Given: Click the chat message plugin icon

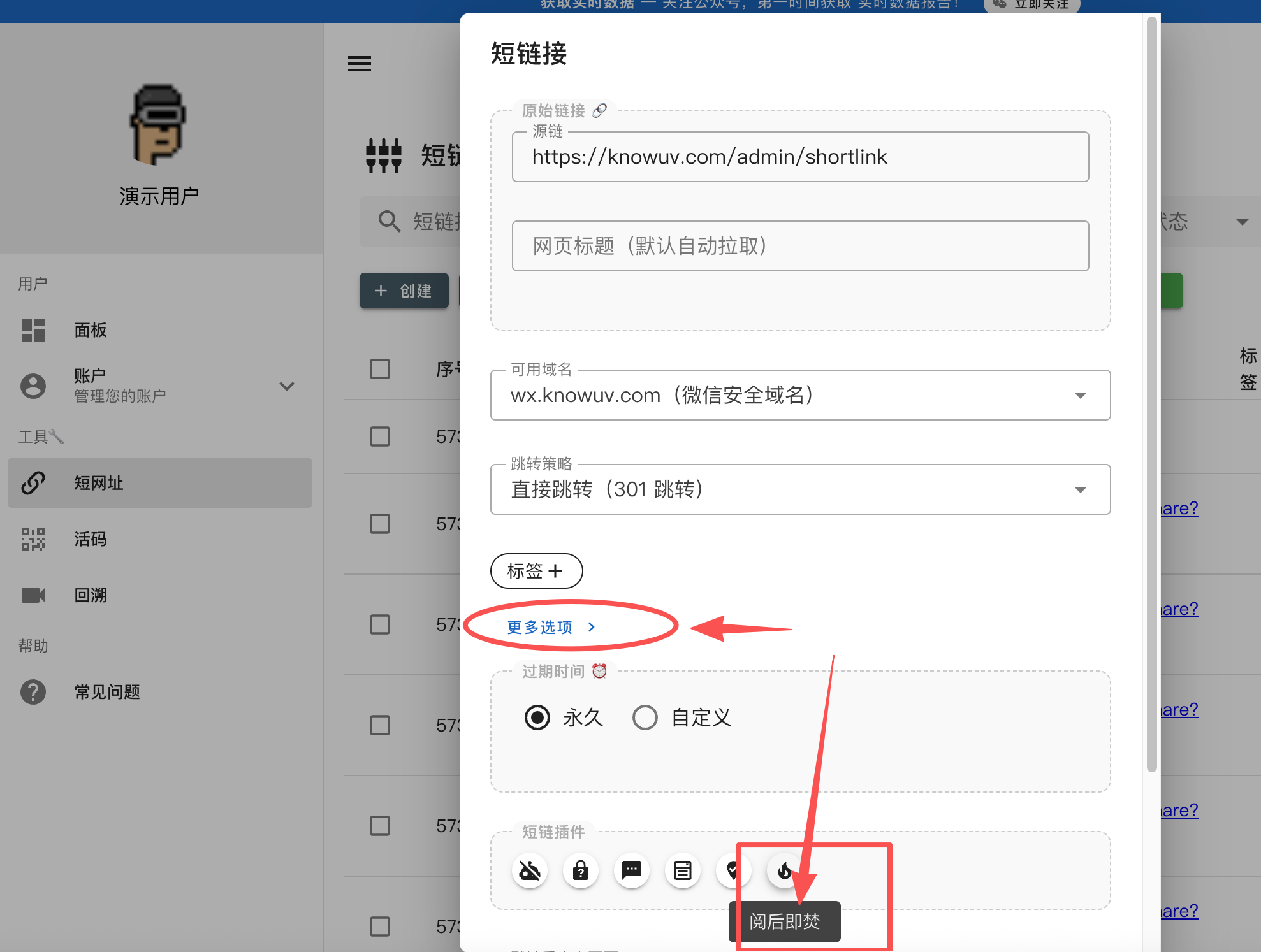Looking at the screenshot, I should [x=631, y=870].
